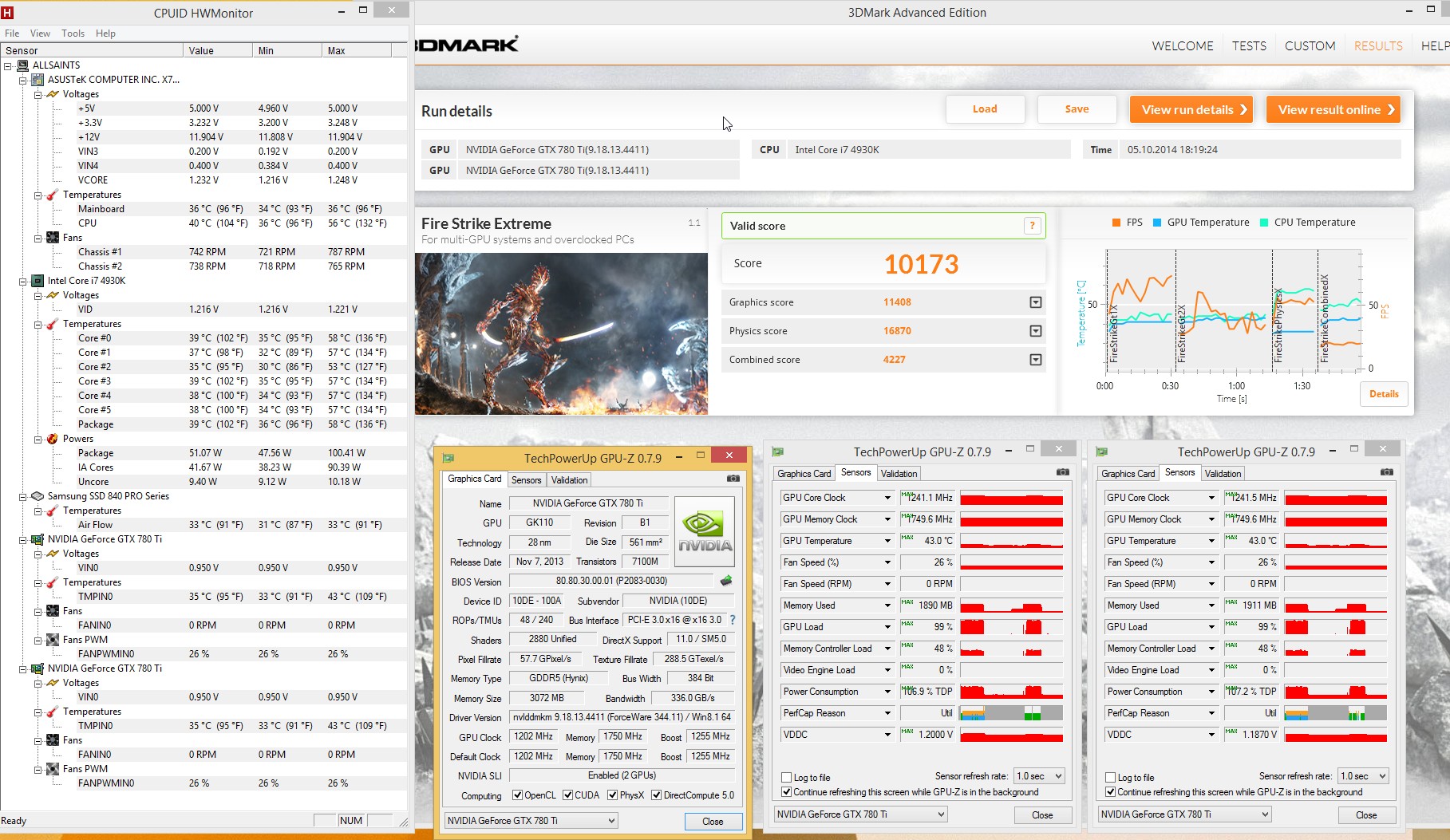Expand the Physics score details arrow
The image size is (1450, 840).
coord(1036,331)
